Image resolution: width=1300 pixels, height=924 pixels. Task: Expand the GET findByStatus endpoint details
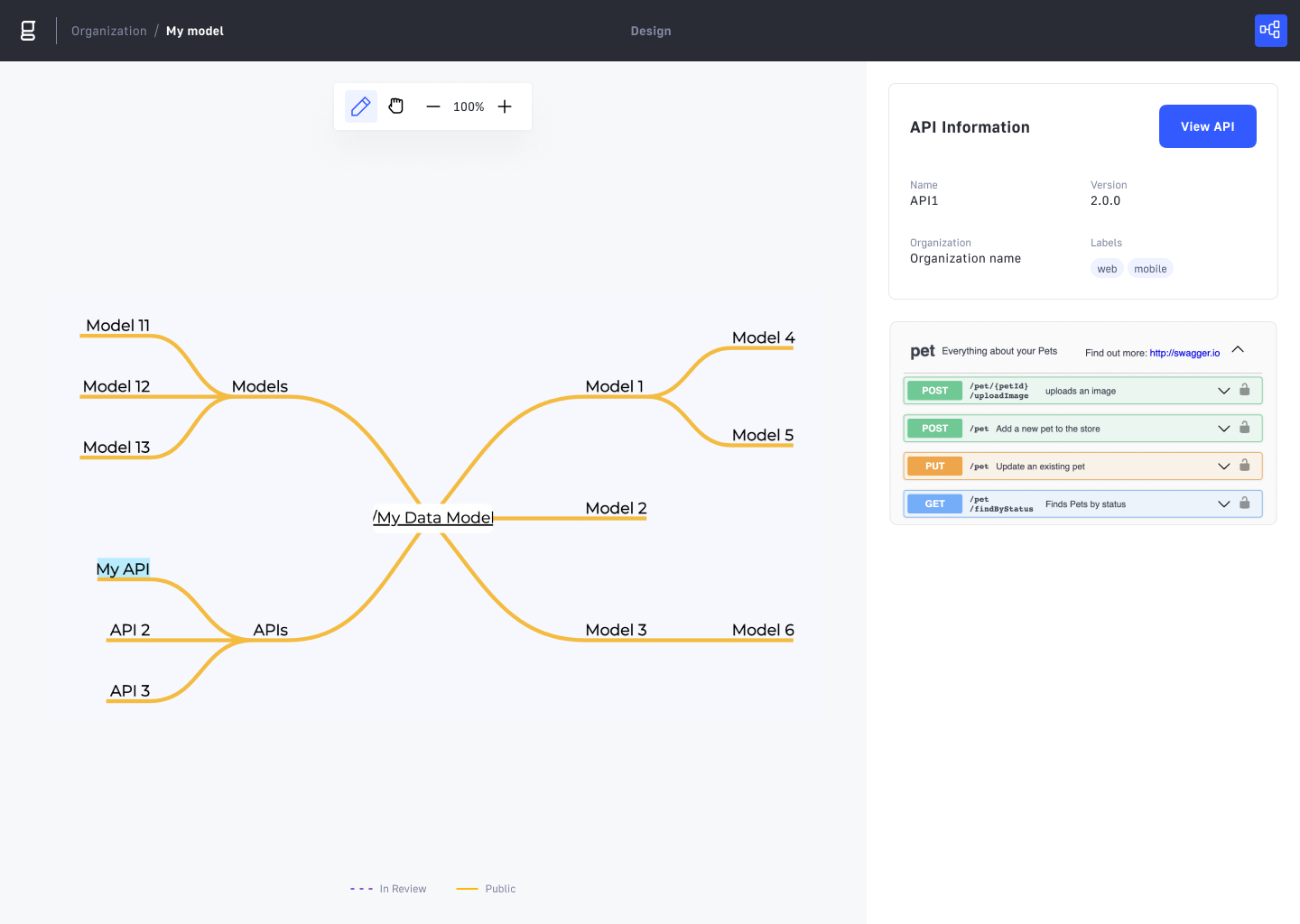pos(1224,504)
